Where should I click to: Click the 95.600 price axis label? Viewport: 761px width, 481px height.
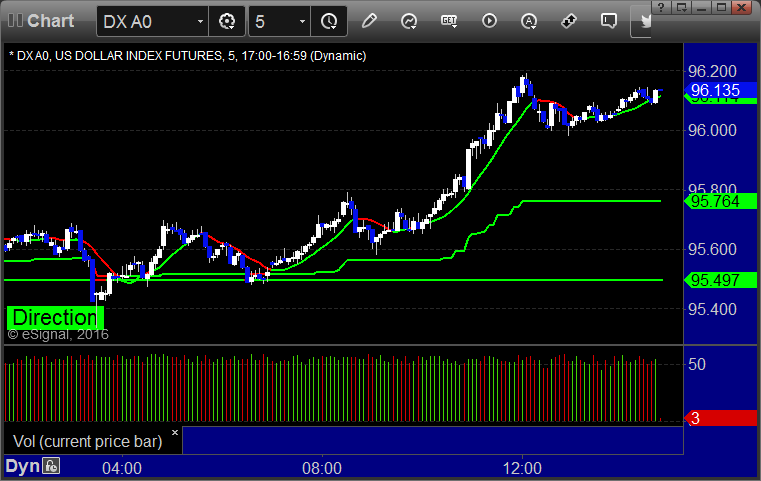pyautogui.click(x=712, y=249)
